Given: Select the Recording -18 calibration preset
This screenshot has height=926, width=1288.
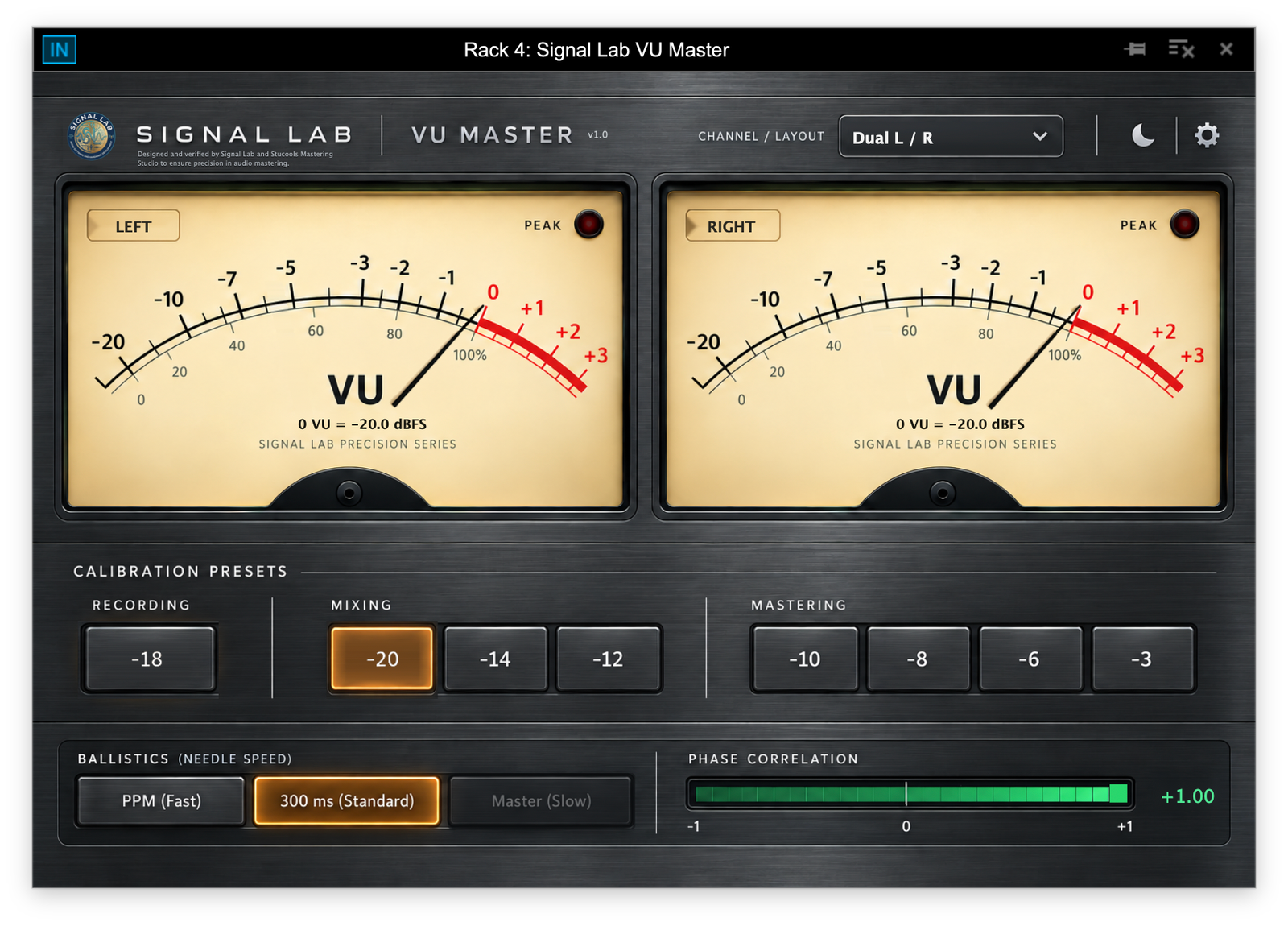Looking at the screenshot, I should [149, 659].
